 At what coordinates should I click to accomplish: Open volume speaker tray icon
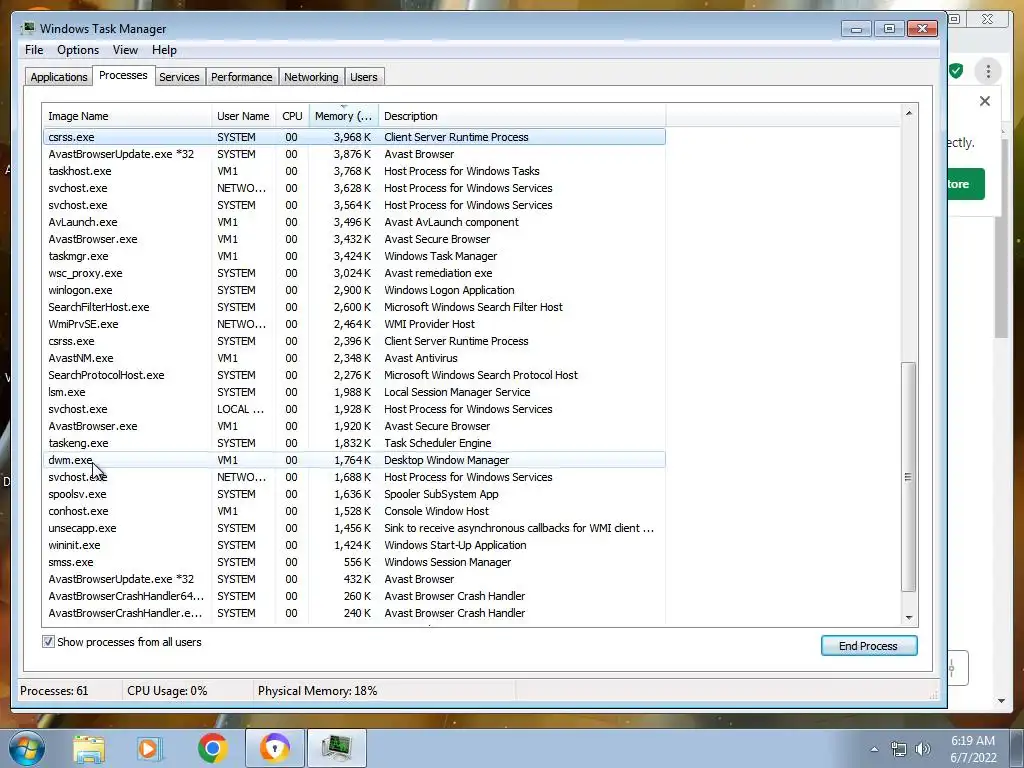coord(922,749)
